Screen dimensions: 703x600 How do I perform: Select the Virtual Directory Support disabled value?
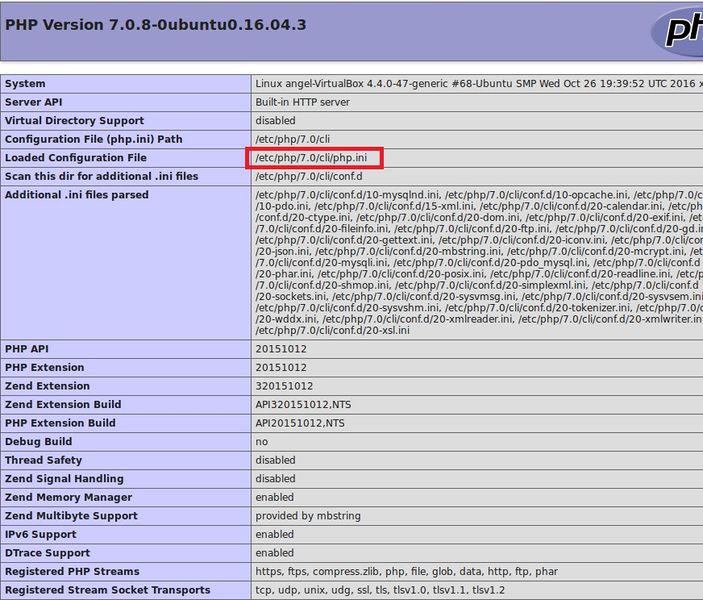275,121
